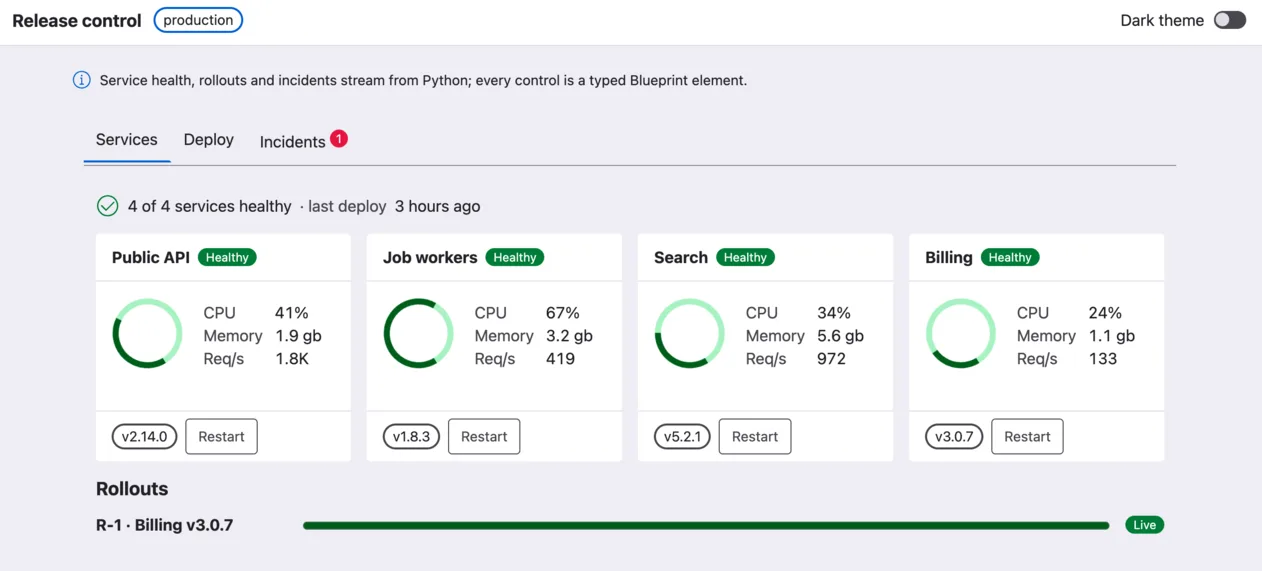Screen dimensions: 1262x571
Task: Click the v1.8.3 version tag
Action: coord(411,437)
